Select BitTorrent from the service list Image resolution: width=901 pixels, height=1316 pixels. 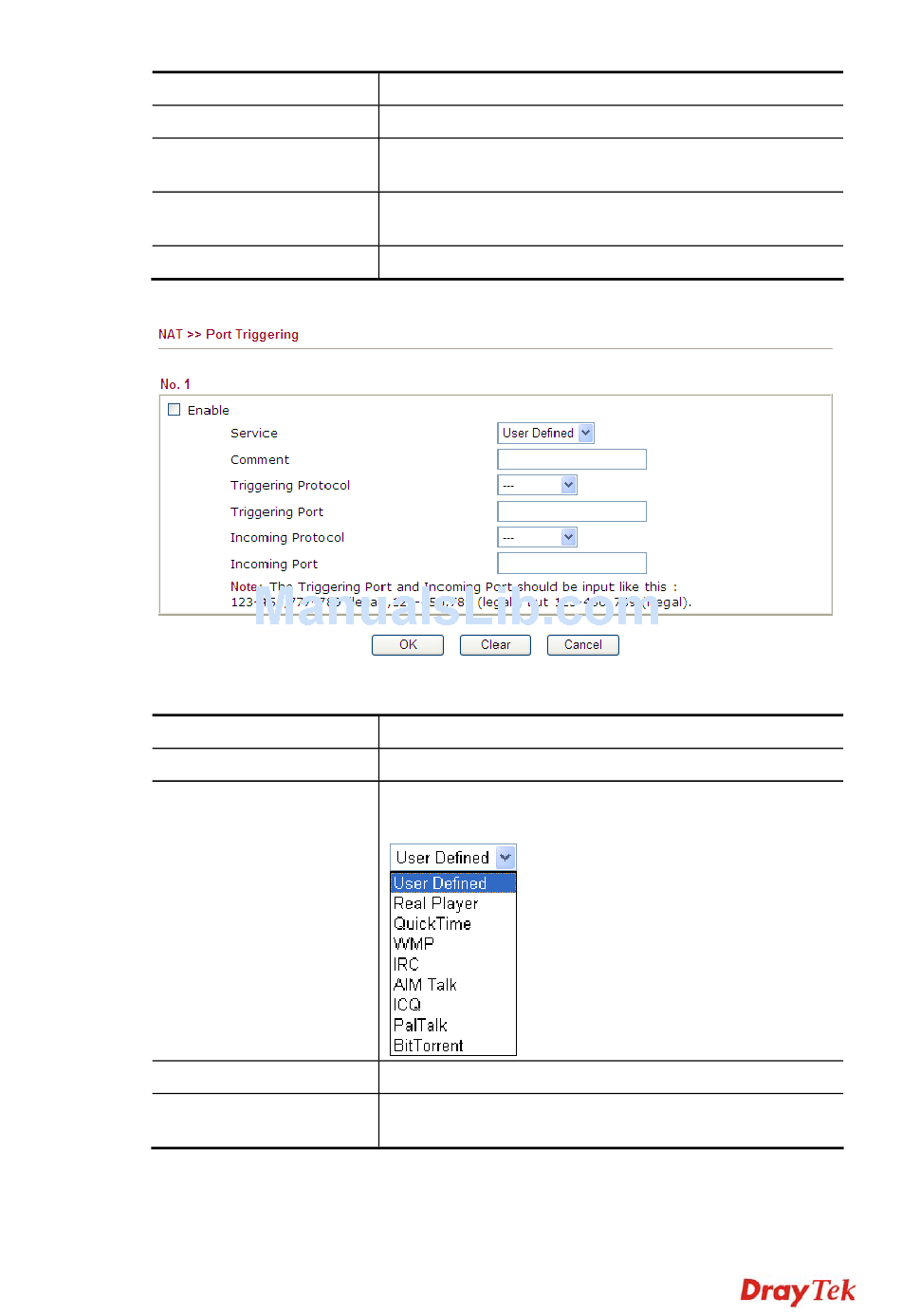pyautogui.click(x=453, y=1046)
